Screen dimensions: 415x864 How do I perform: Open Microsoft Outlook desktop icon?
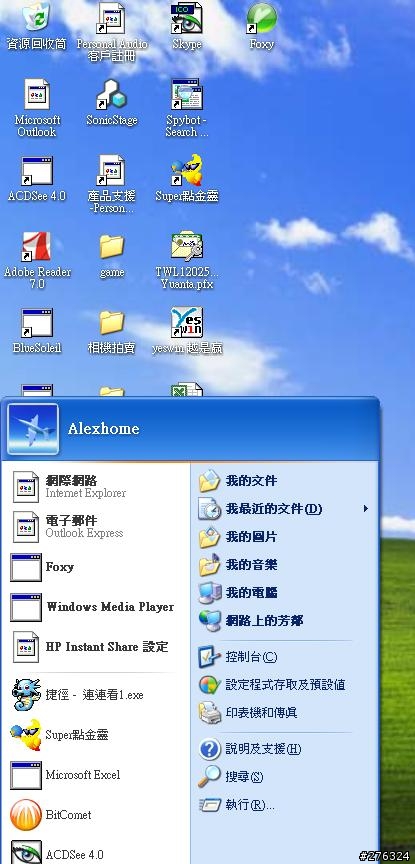tap(37, 108)
